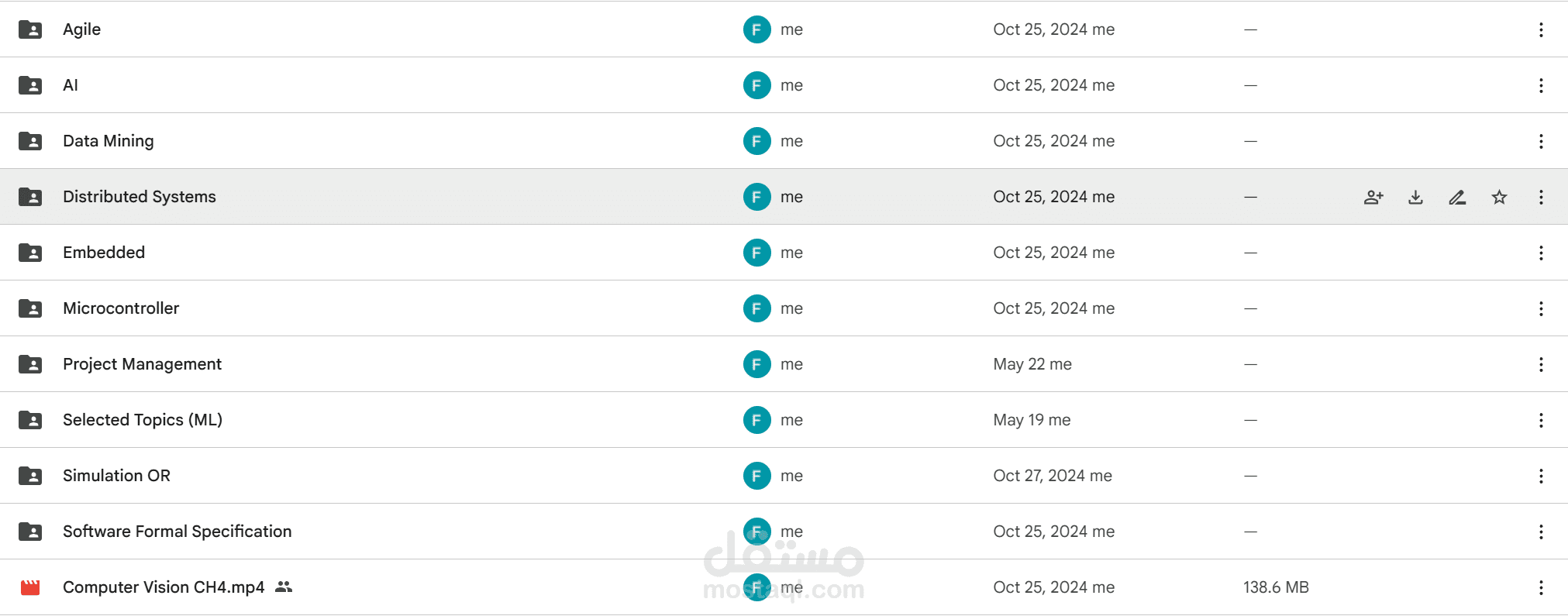Open more actions for Microcontroller folder
Screen dimensions: 1568x616
click(1541, 308)
